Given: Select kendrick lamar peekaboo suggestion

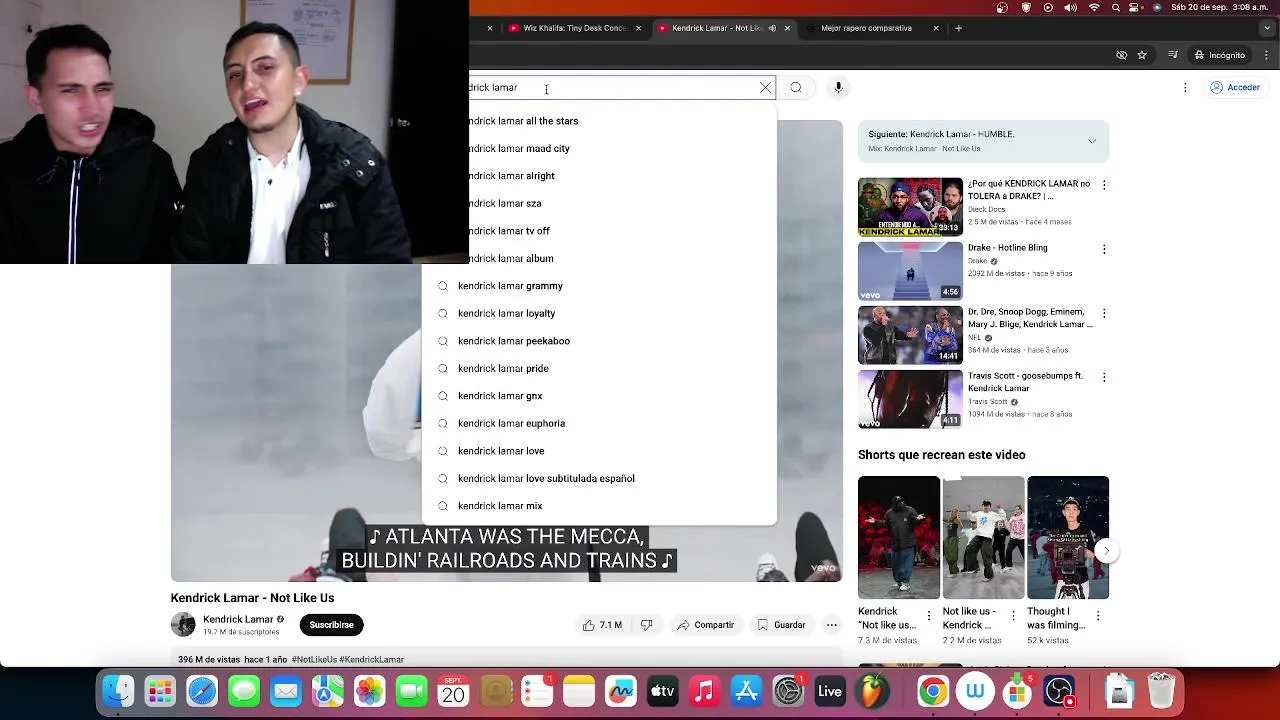Looking at the screenshot, I should coord(599,341).
